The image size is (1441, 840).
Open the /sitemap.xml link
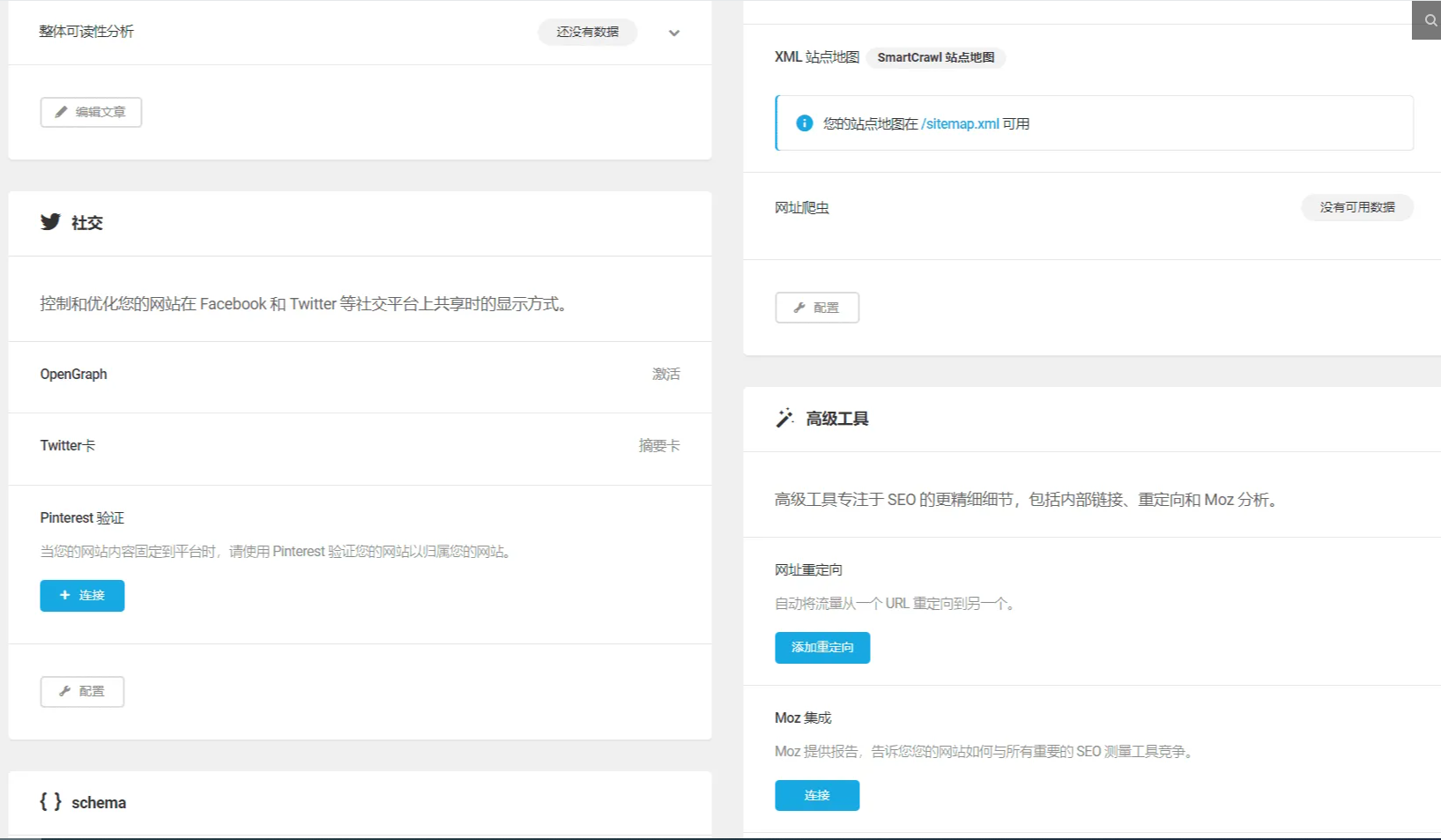pos(960,124)
